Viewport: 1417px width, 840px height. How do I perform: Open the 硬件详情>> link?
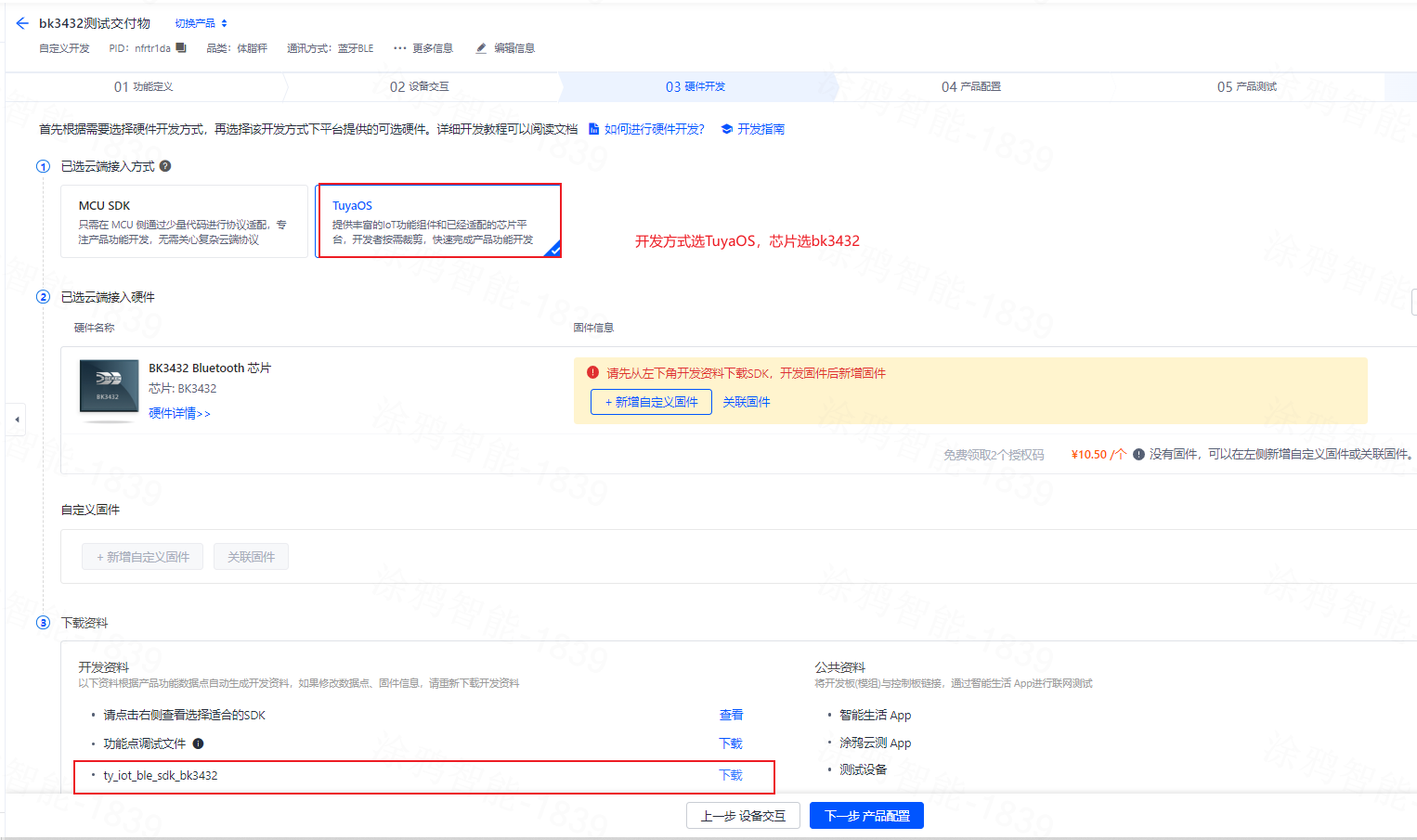[179, 413]
